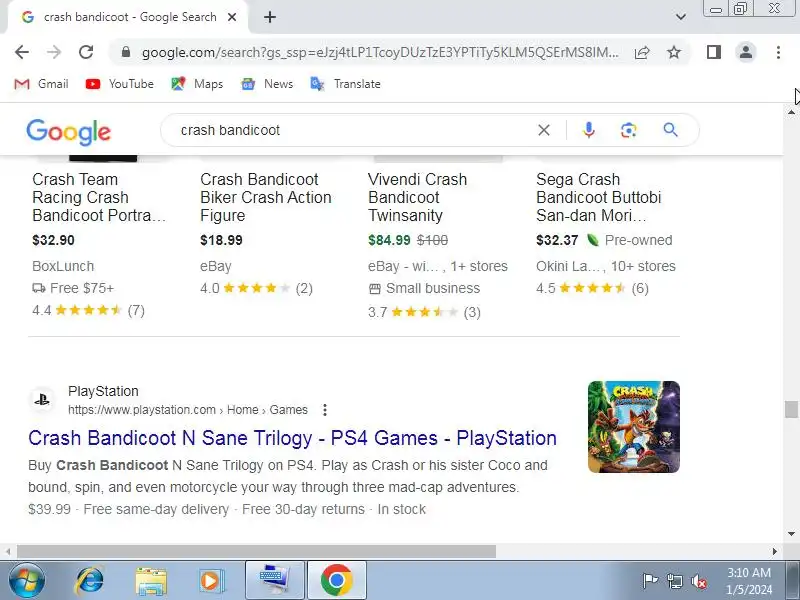
Task: Open the Maps bookmark
Action: click(x=197, y=84)
